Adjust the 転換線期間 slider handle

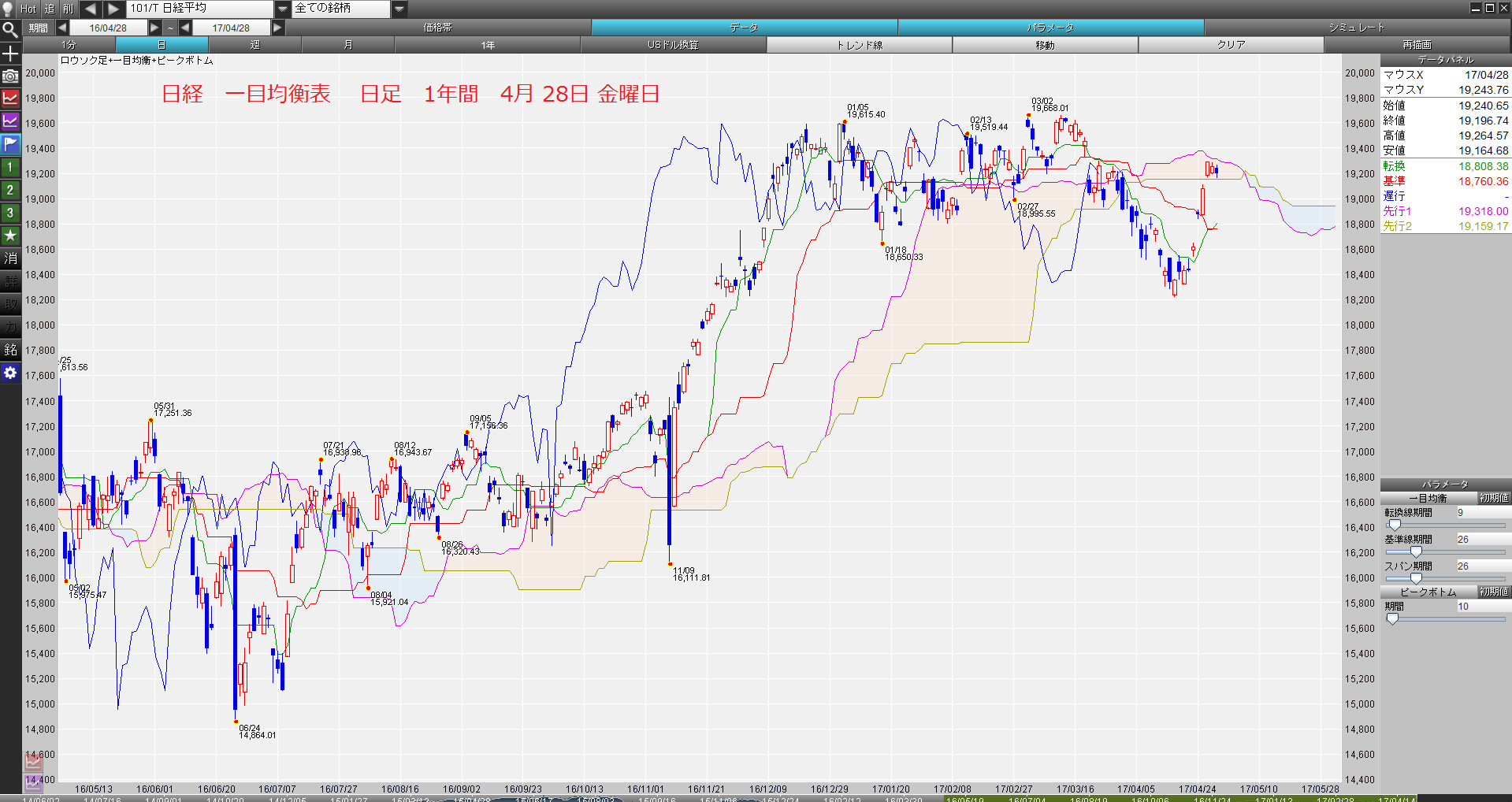coord(1395,525)
